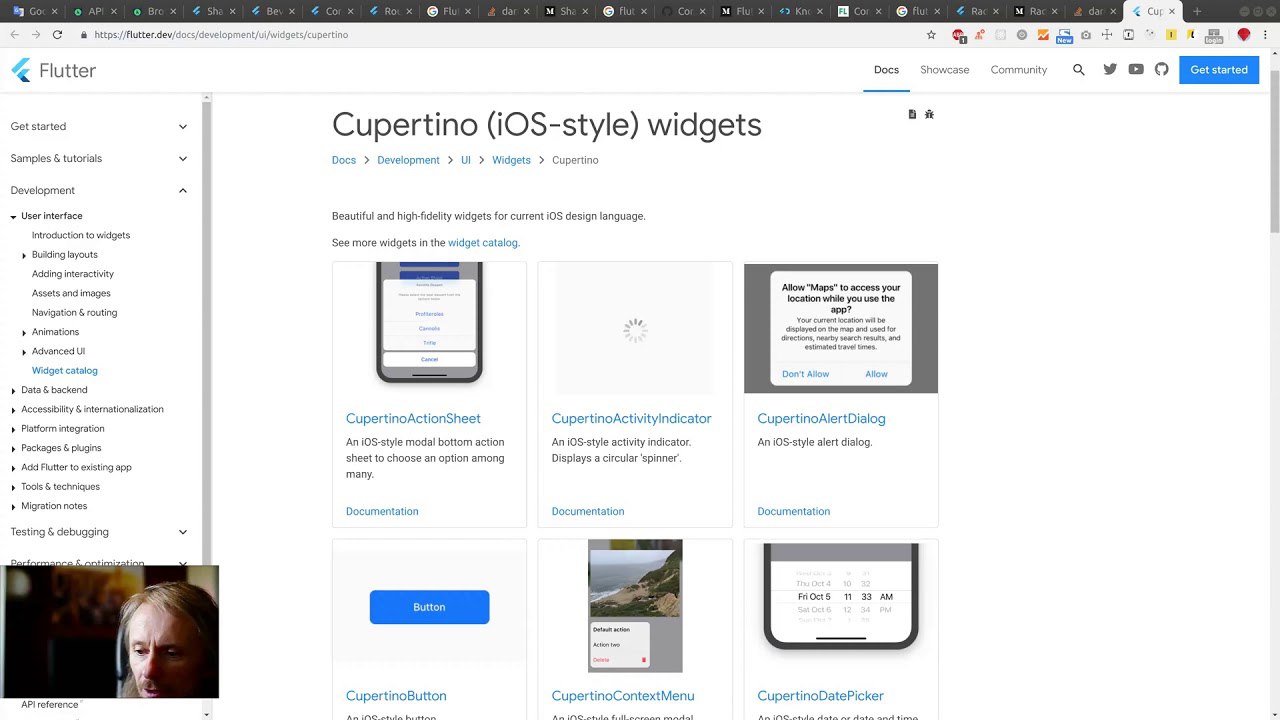Open the Adblock Plus extension icon
1280x720 pixels.
[x=958, y=34]
